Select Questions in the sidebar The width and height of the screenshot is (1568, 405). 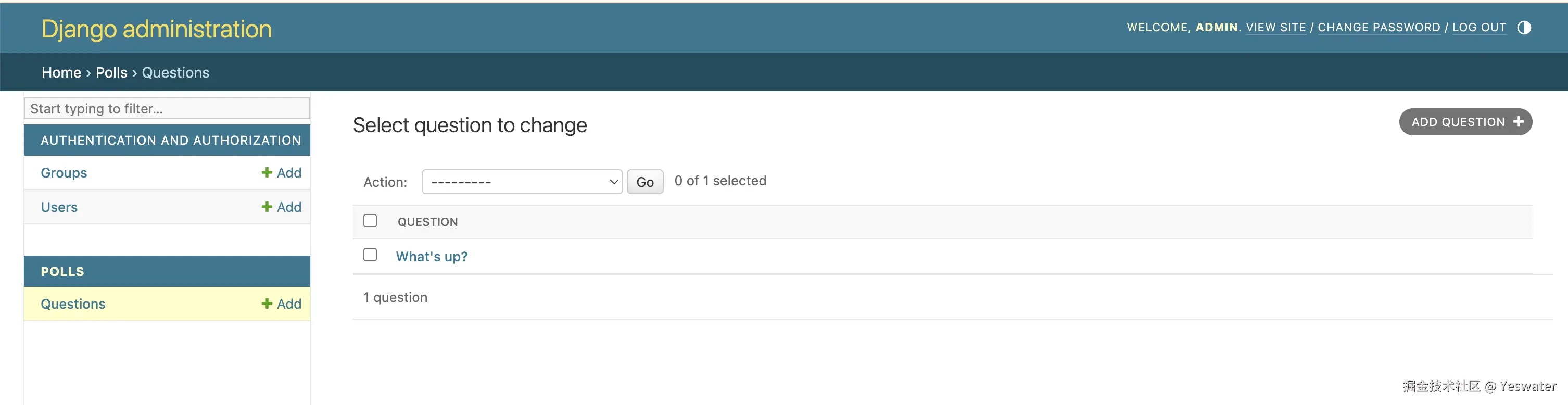tap(73, 304)
